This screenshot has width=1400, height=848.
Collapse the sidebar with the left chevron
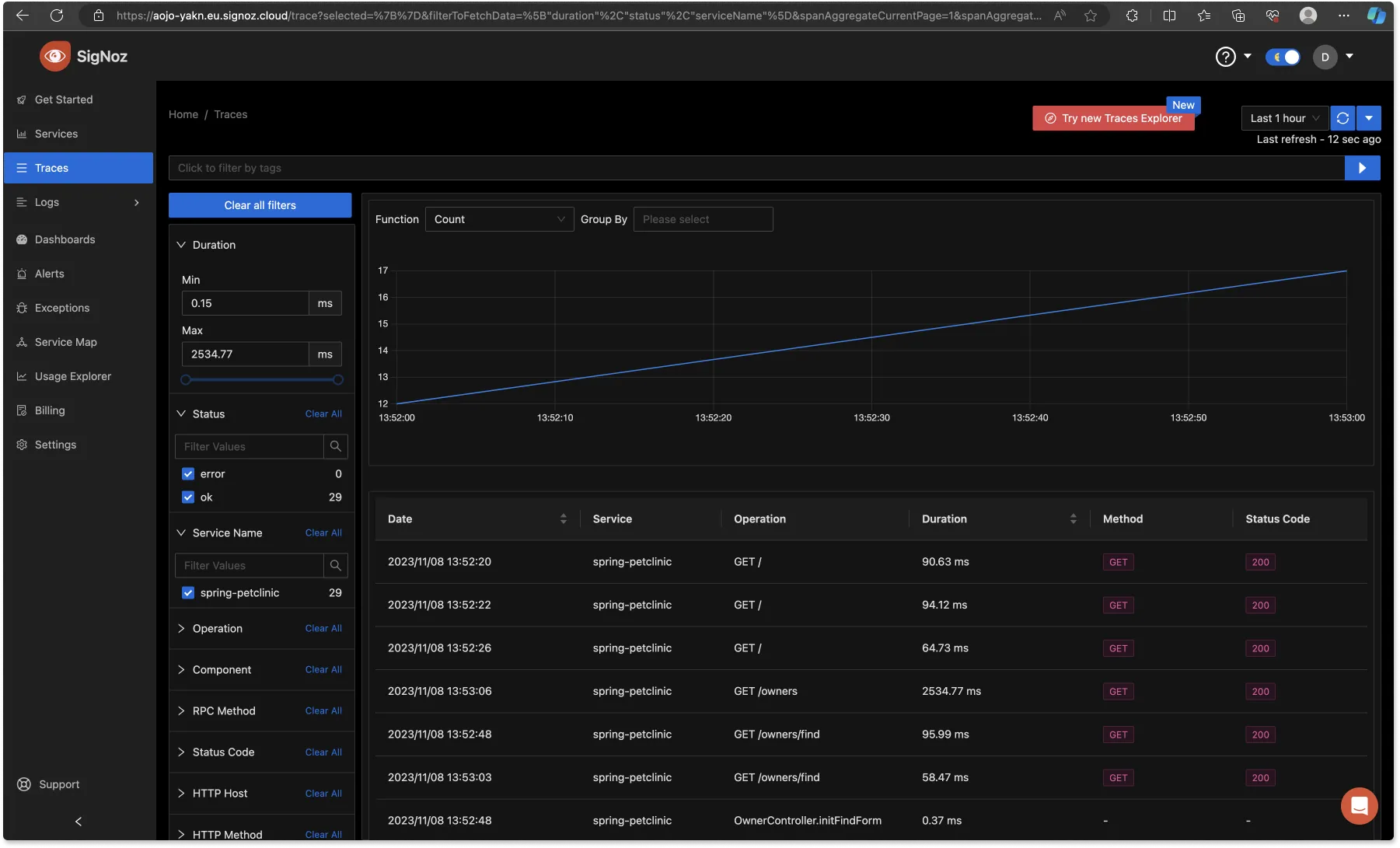tap(79, 822)
